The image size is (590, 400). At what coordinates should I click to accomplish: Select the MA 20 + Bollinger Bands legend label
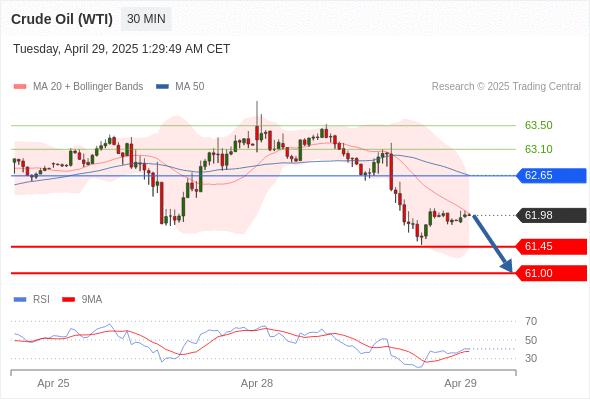coord(88,87)
